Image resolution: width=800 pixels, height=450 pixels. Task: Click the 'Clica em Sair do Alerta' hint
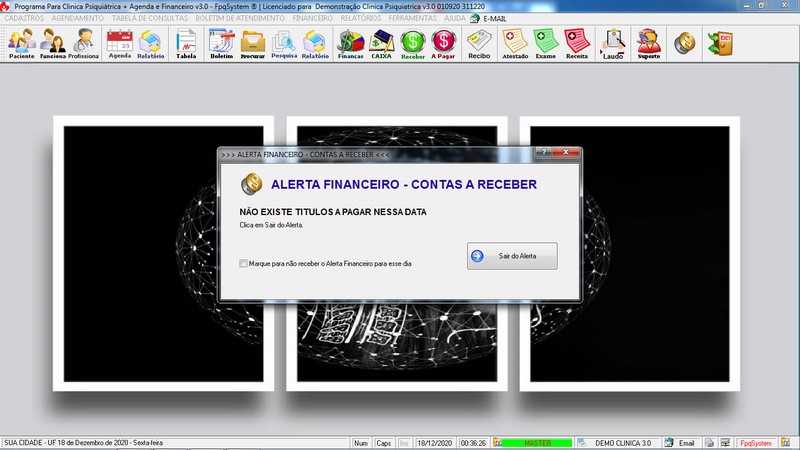271,224
